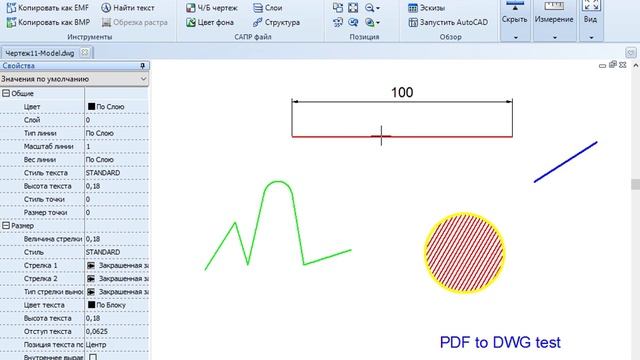Select the blue diagonal line
This screenshot has height=360, width=640.
coord(565,162)
